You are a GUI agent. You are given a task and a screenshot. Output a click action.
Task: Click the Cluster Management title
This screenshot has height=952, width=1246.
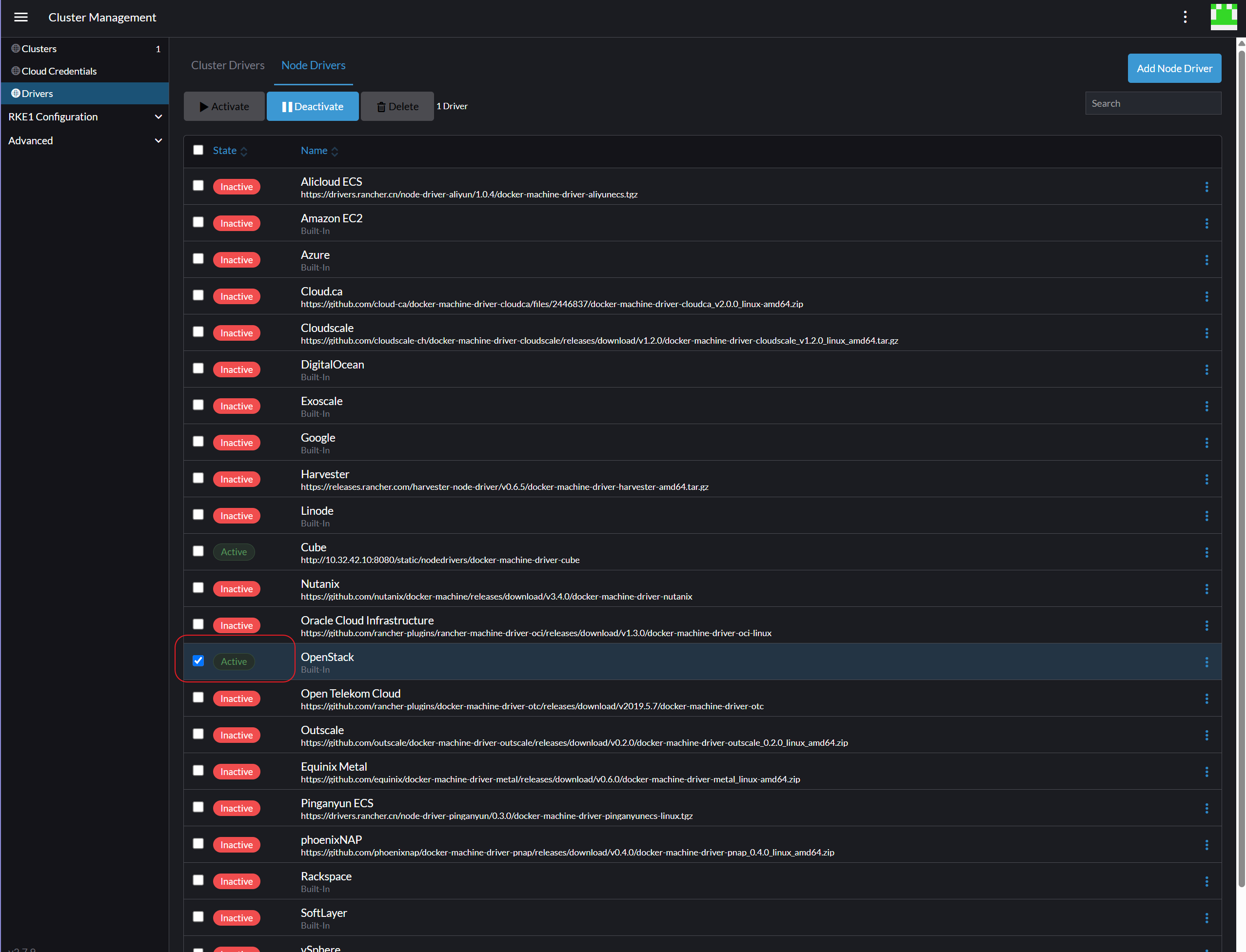click(102, 18)
